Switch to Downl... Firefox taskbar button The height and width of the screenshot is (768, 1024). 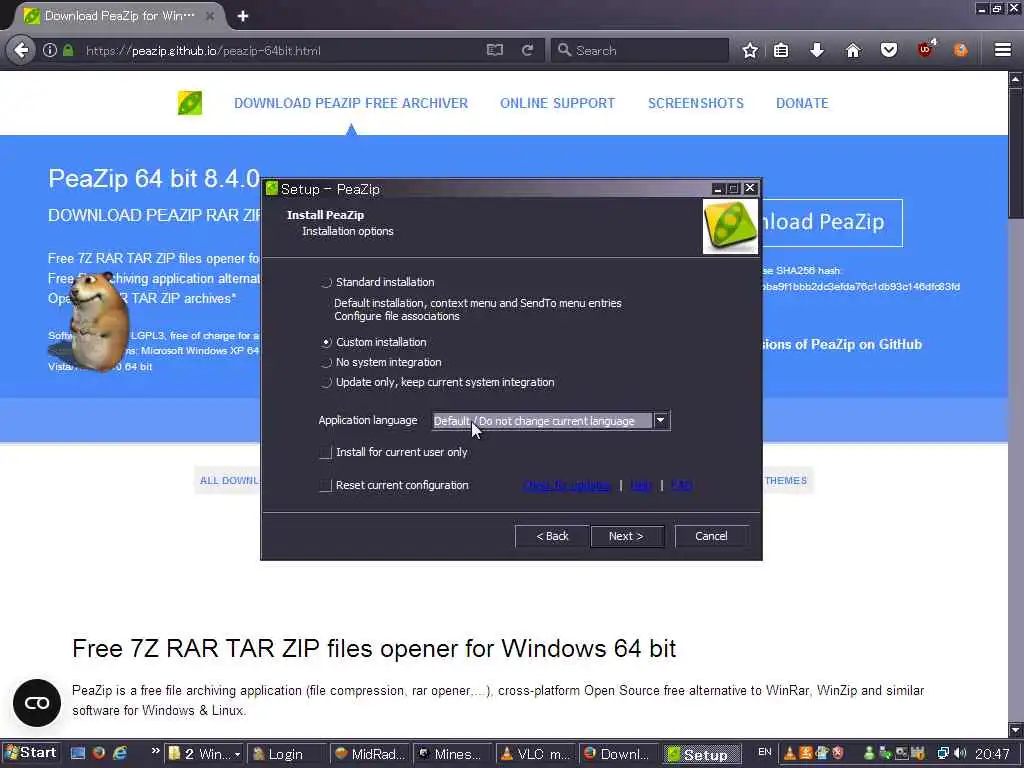619,754
